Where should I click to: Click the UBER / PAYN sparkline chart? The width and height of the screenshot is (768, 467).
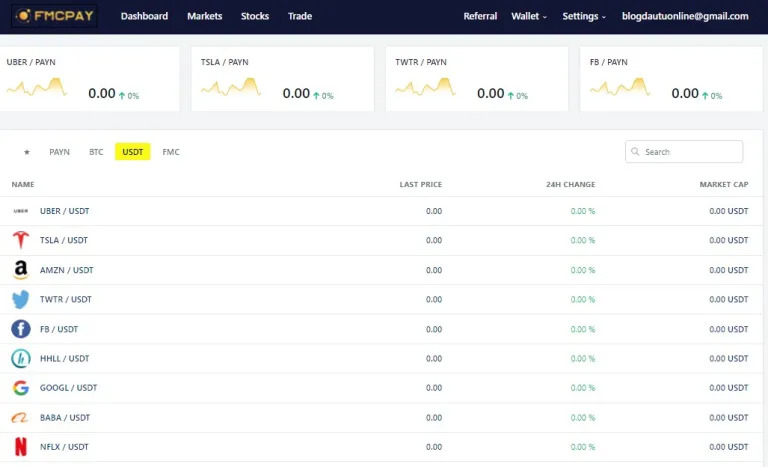tap(37, 87)
